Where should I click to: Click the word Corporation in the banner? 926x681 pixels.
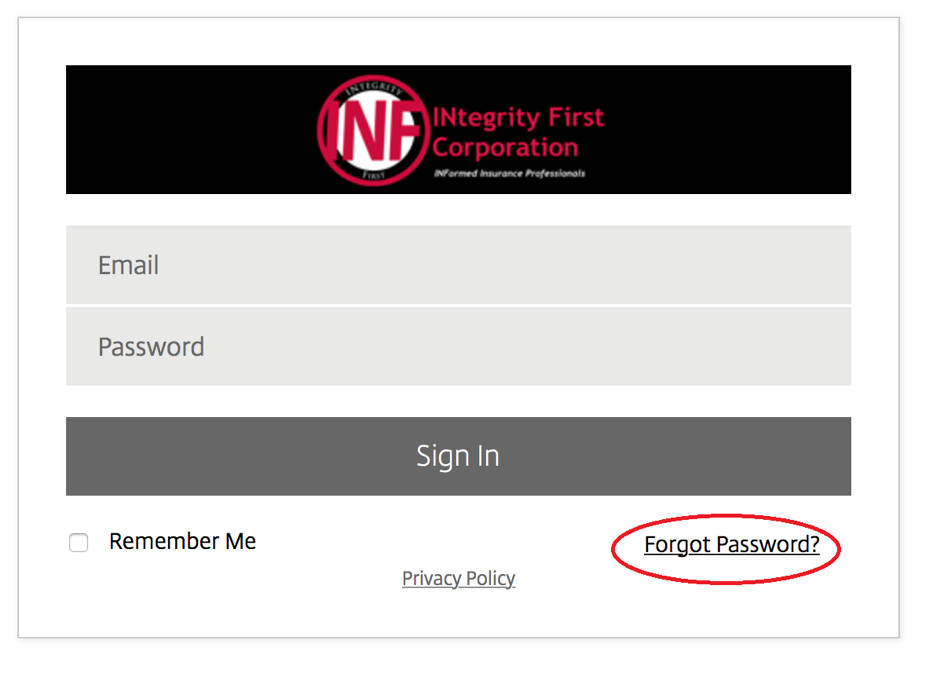coord(505,147)
